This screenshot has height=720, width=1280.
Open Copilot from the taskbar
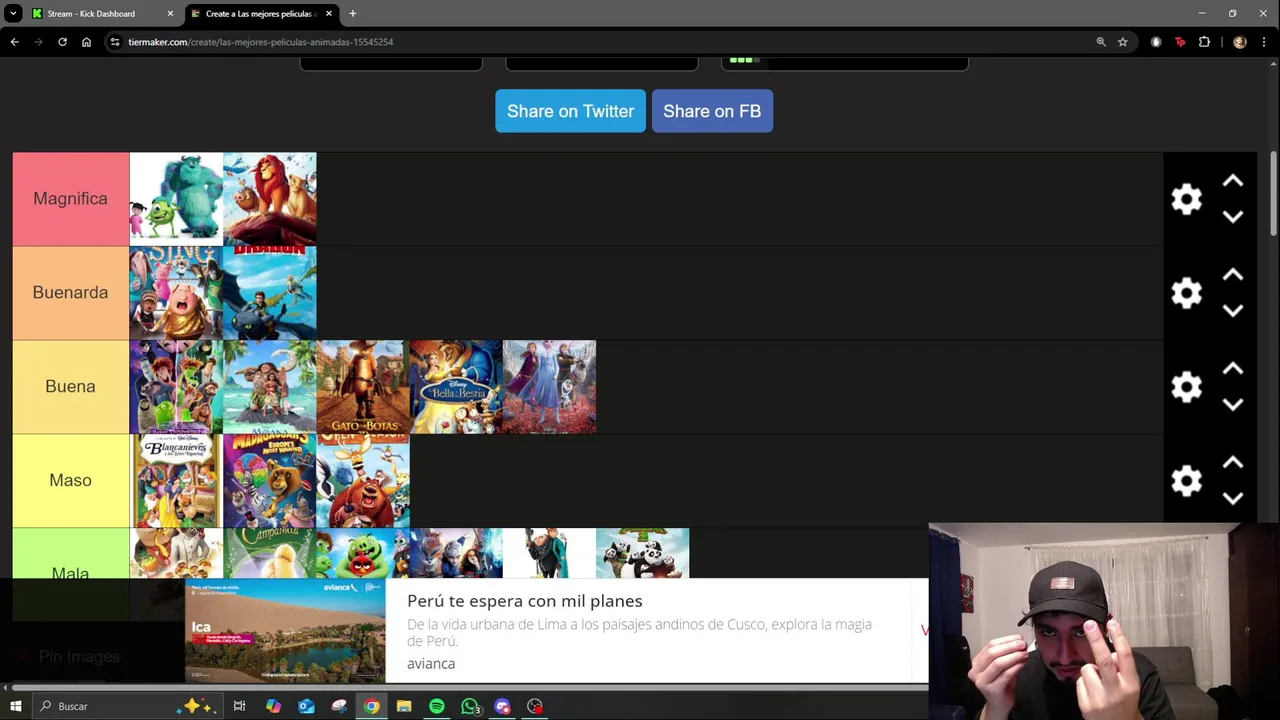click(273, 706)
